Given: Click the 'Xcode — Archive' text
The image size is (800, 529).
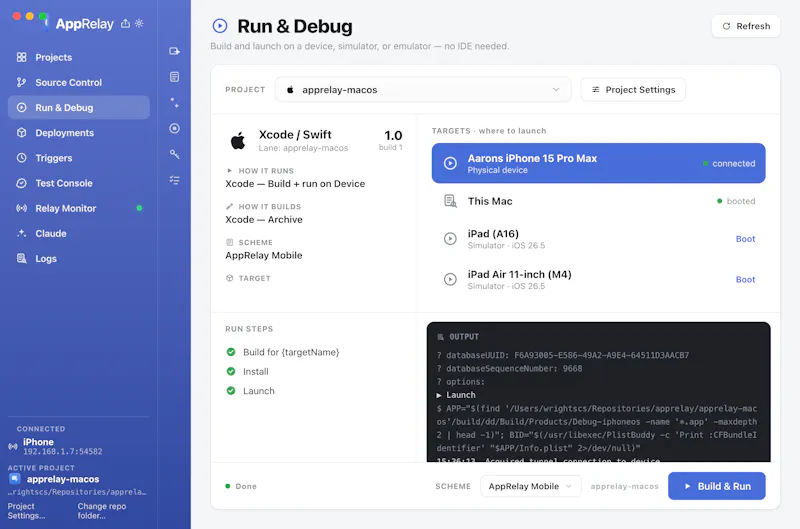Looking at the screenshot, I should click(264, 219).
